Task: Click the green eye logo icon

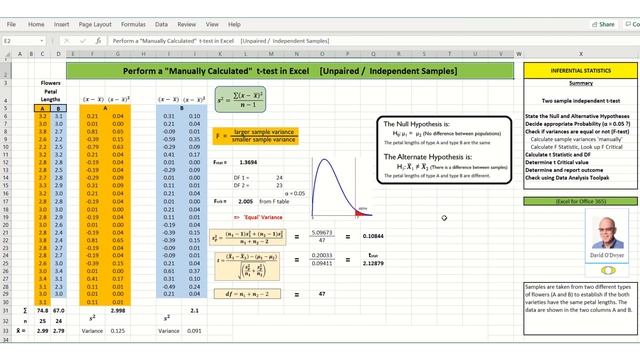Action: click(x=608, y=271)
